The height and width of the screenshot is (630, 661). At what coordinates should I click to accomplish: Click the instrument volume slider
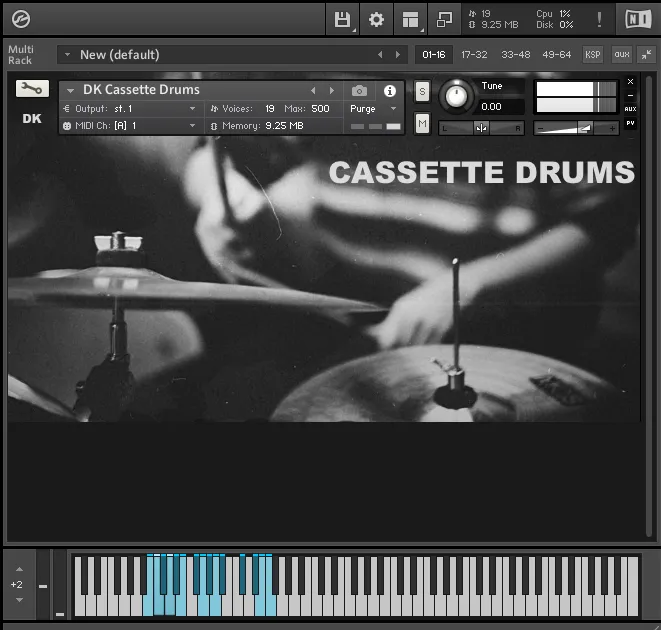click(x=576, y=128)
